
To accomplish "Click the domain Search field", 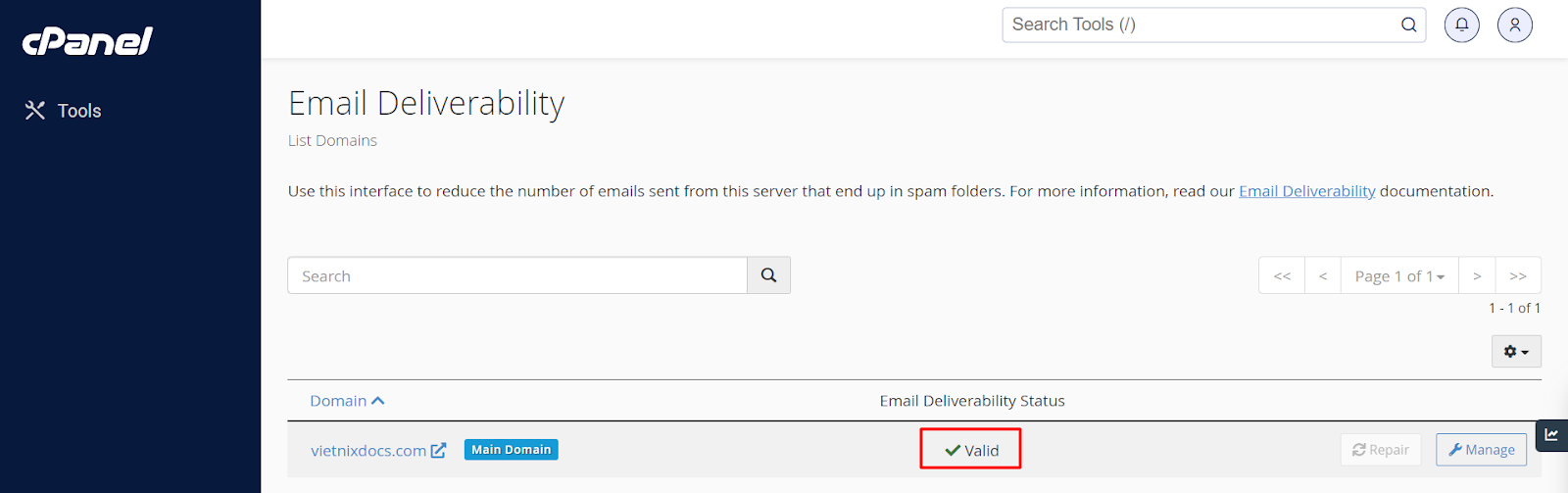I will tap(516, 275).
